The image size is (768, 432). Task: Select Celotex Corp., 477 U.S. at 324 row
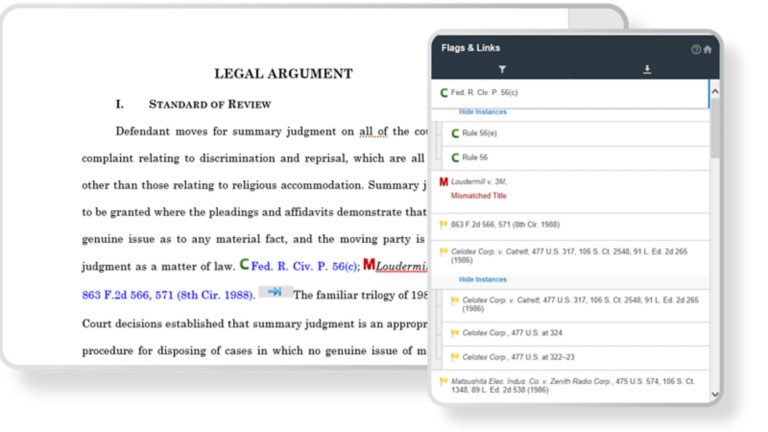point(576,334)
